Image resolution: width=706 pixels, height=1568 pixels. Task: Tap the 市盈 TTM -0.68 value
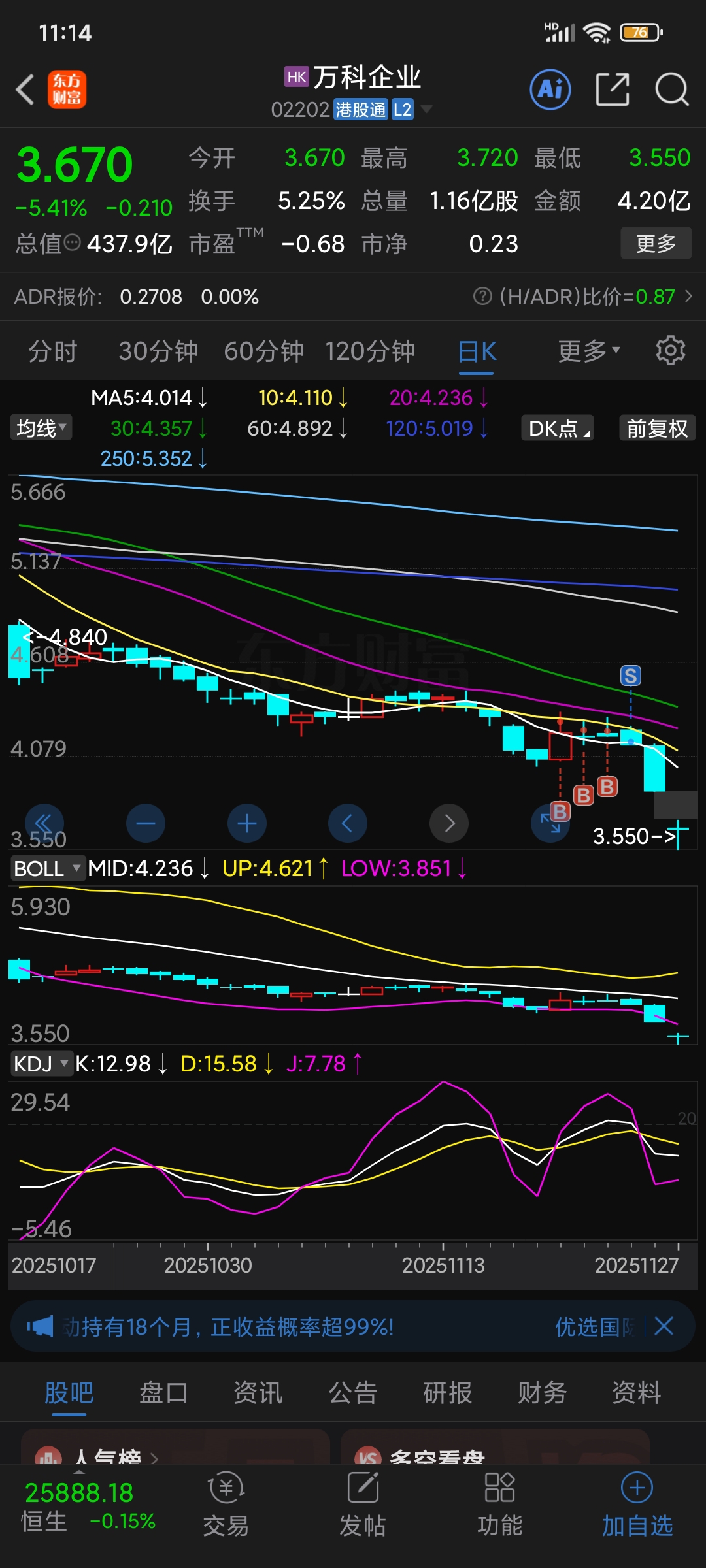click(x=313, y=244)
